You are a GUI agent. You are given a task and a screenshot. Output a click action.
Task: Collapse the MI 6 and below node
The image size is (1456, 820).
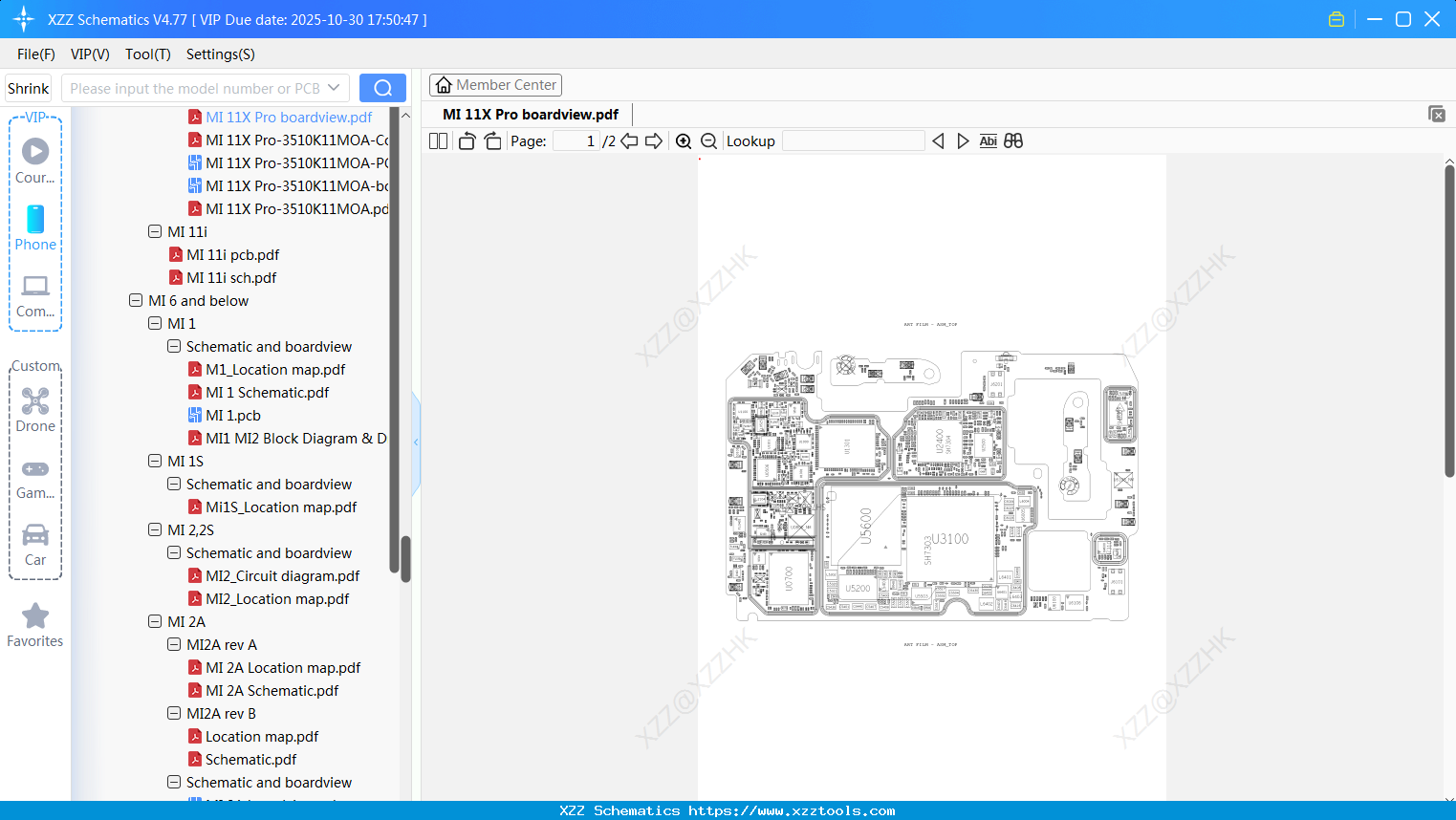(x=136, y=300)
